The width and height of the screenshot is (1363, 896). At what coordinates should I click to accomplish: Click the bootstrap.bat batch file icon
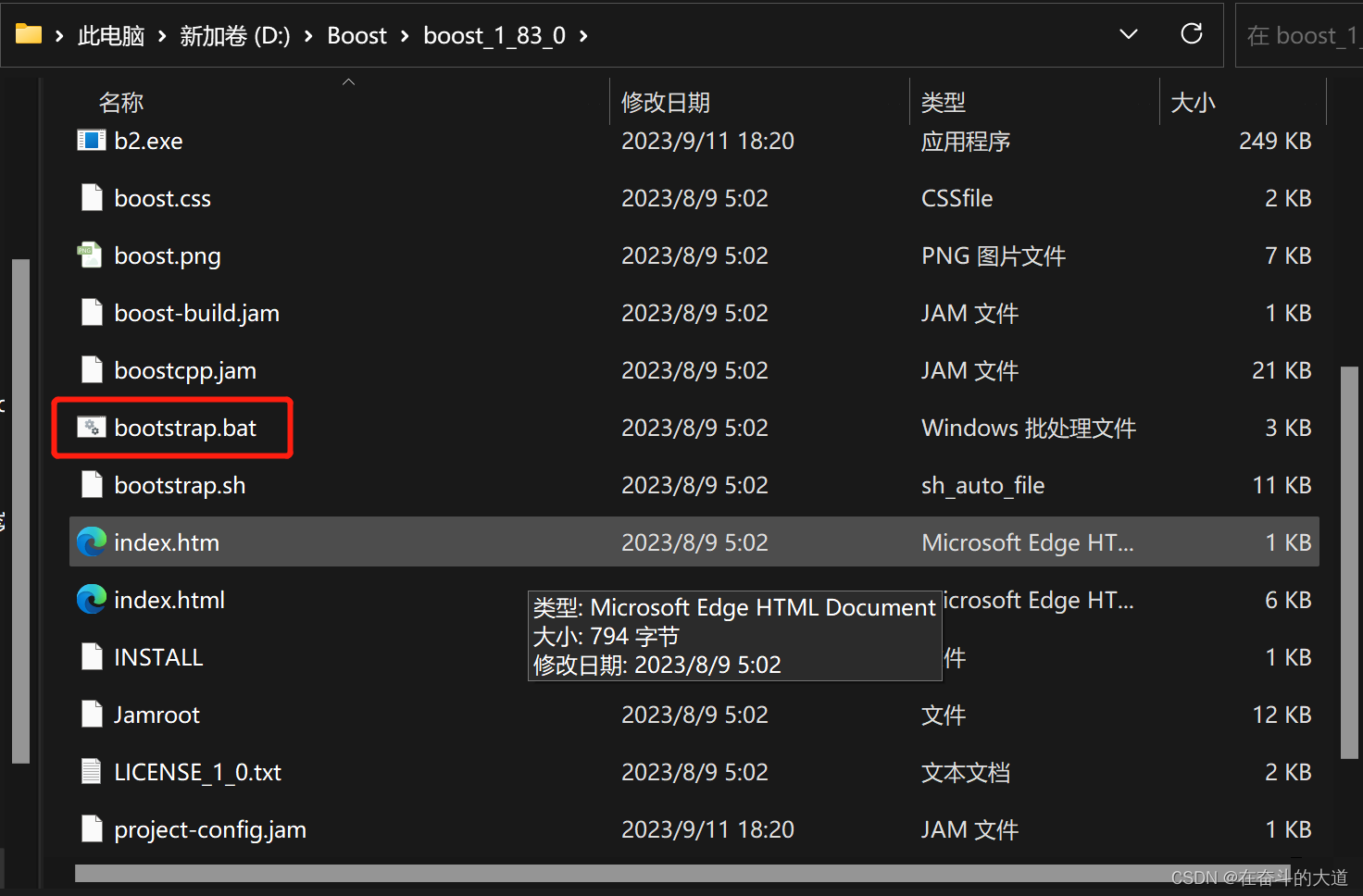91,428
